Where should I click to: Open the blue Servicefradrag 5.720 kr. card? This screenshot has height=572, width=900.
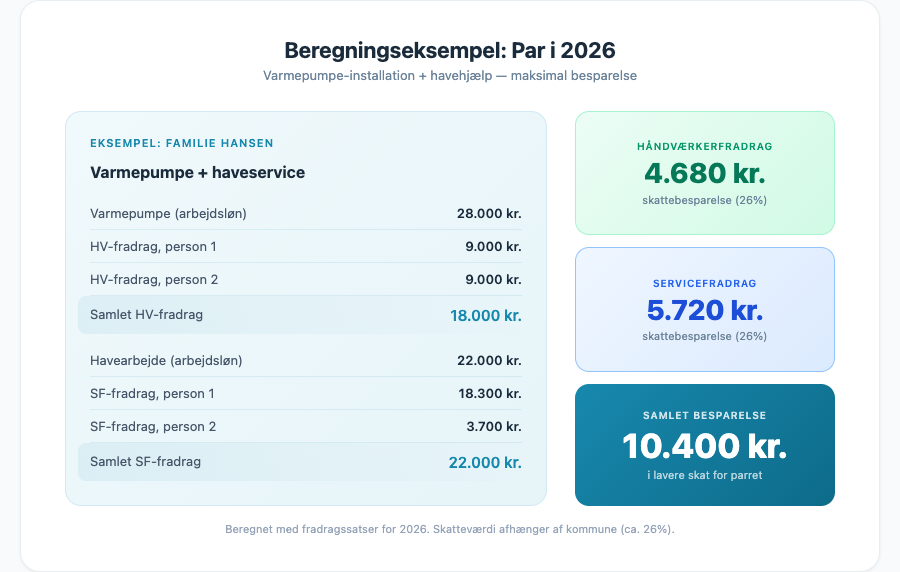[704, 310]
